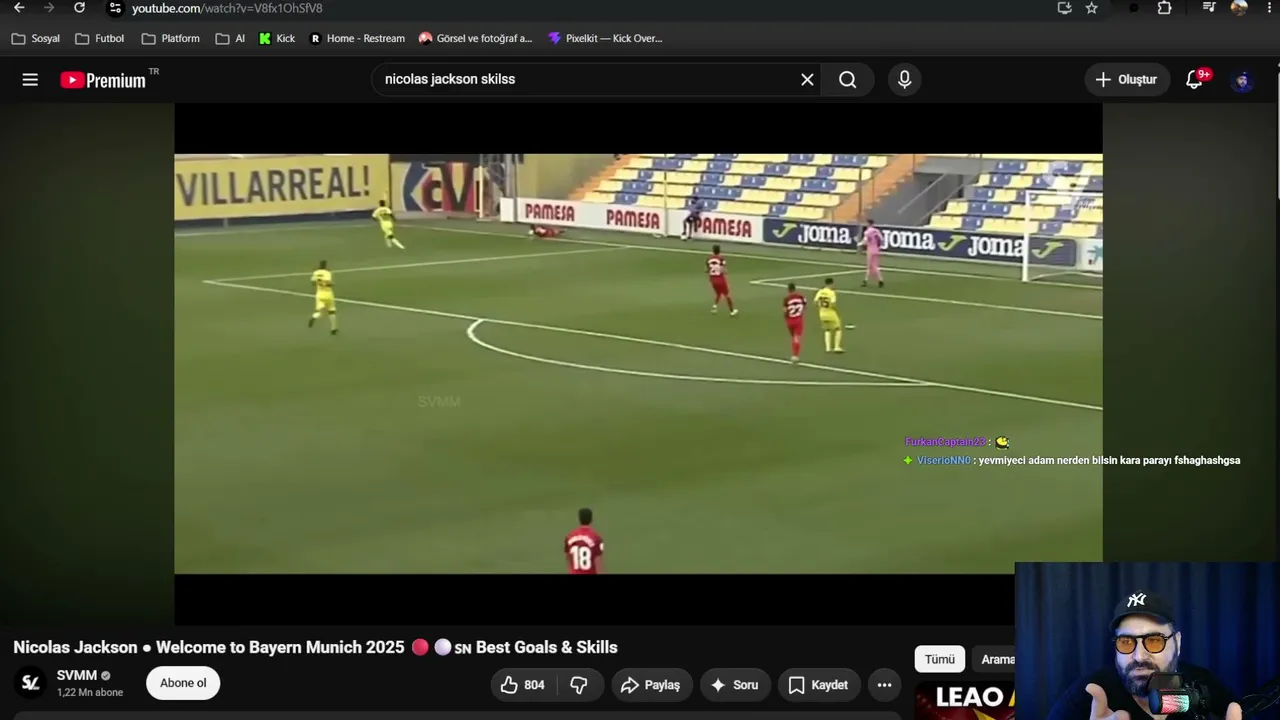The width and height of the screenshot is (1280, 720).
Task: Open the YouTube account avatar menu
Action: pos(1242,80)
